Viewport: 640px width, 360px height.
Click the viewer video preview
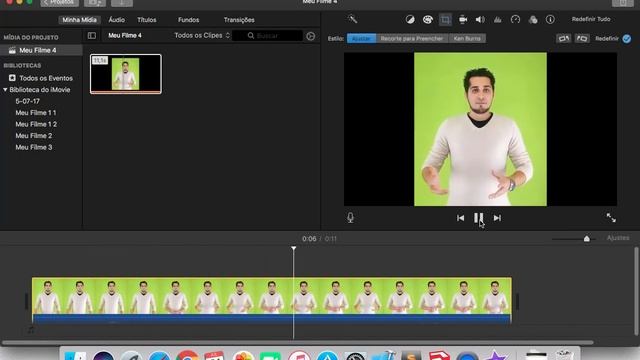(x=480, y=129)
